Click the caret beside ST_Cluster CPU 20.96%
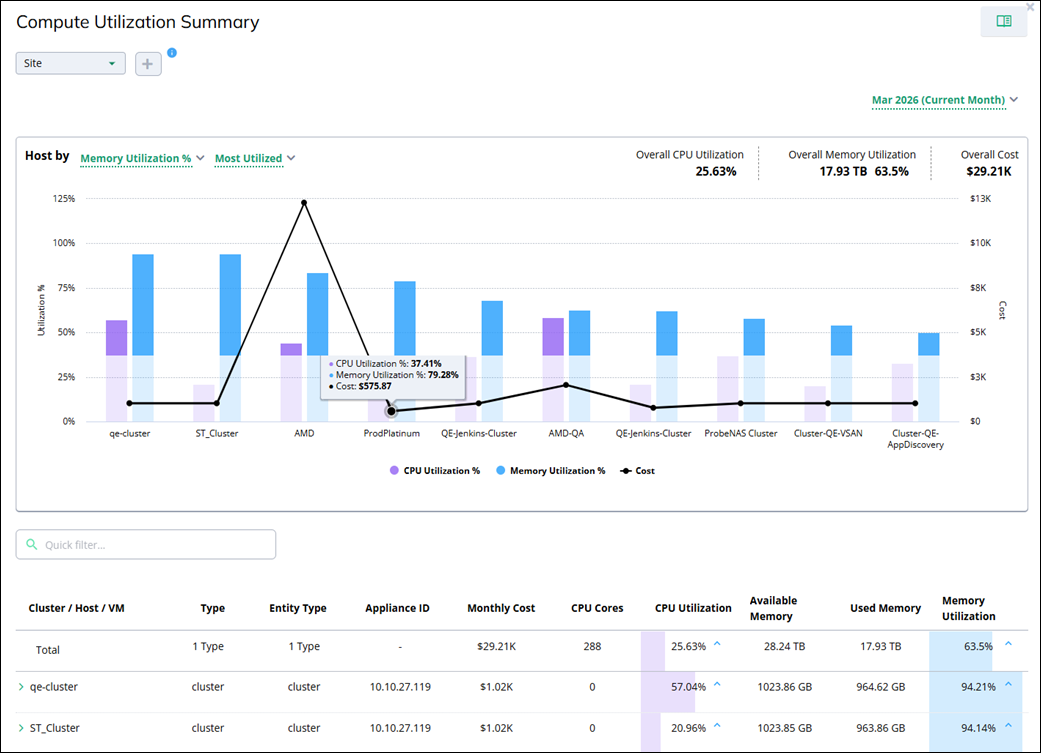This screenshot has width=1041, height=753. (x=717, y=726)
